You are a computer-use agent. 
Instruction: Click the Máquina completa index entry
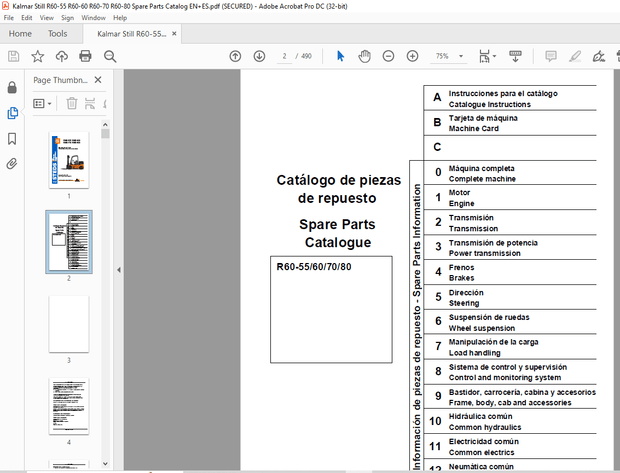[510, 173]
